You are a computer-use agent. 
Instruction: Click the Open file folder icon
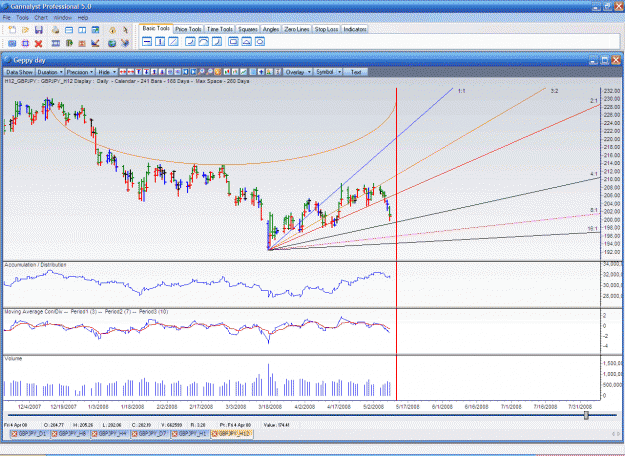pos(26,30)
